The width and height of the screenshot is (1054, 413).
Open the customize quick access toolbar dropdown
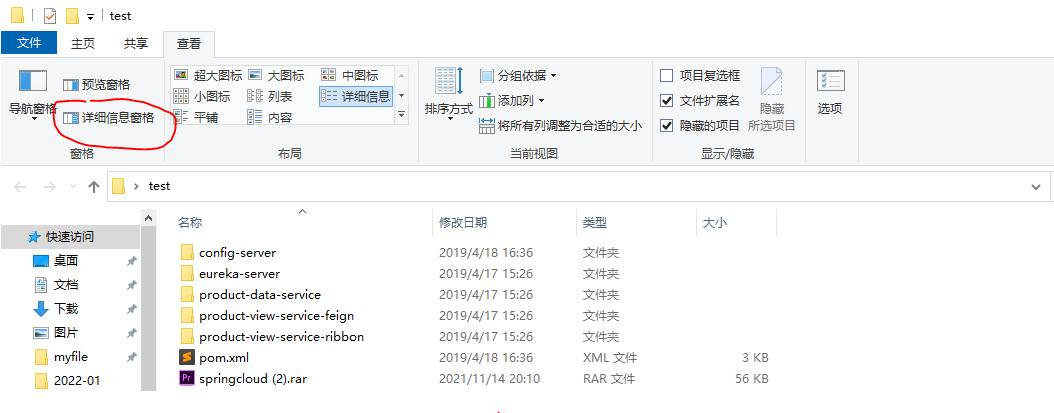(91, 16)
